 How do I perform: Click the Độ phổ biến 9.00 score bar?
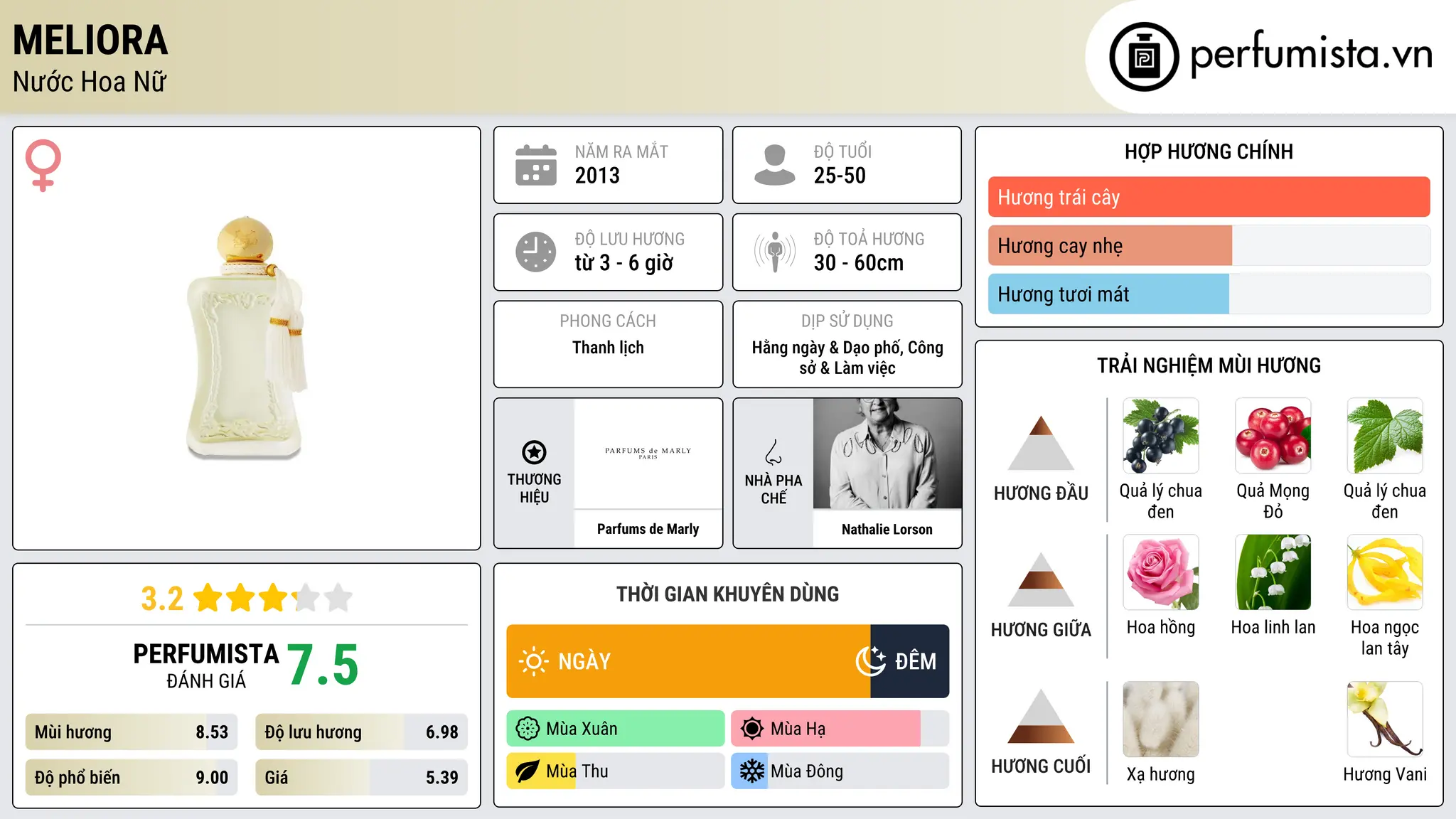click(132, 778)
